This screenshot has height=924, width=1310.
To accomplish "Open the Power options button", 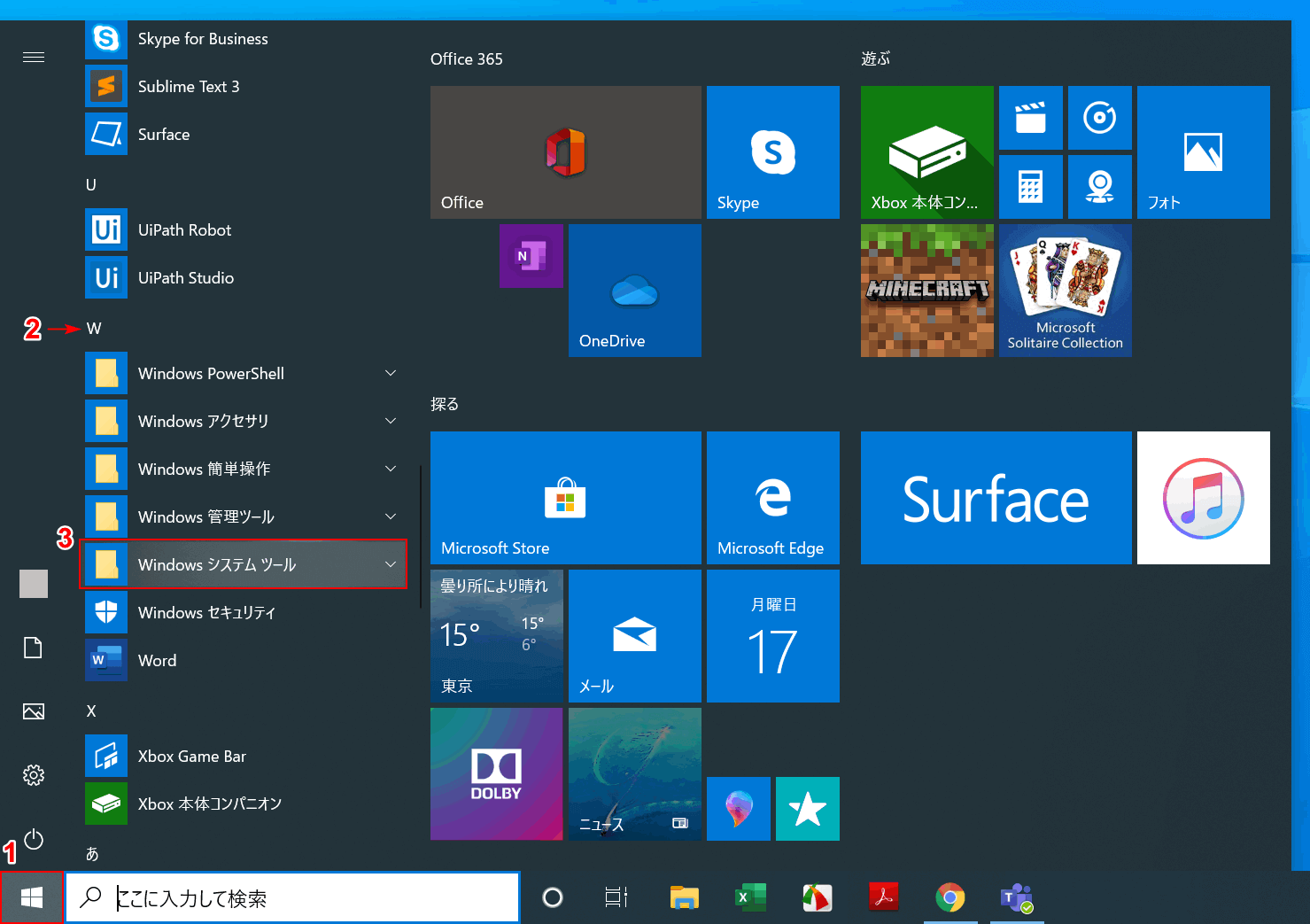I will click(34, 839).
